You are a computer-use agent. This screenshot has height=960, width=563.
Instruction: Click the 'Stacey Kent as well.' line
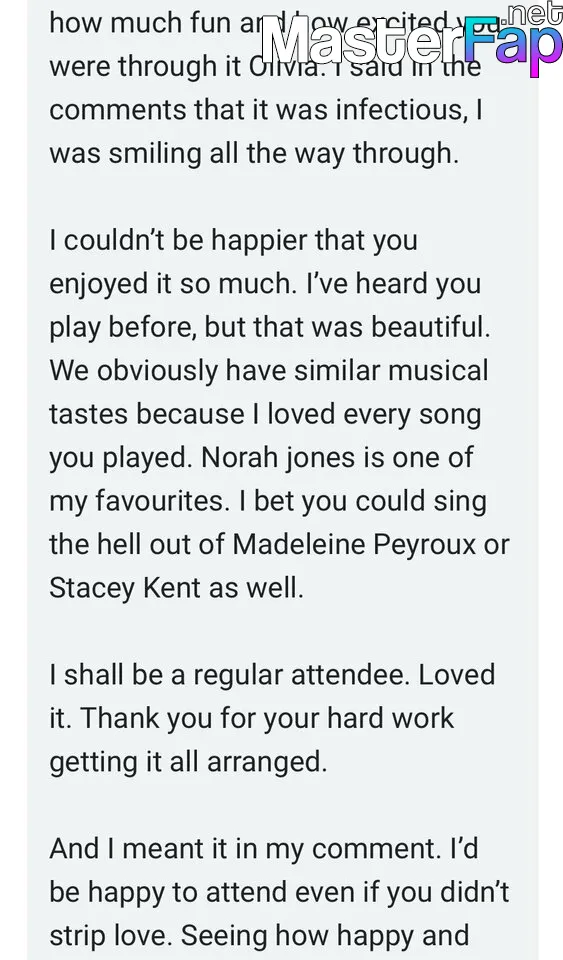tap(176, 588)
